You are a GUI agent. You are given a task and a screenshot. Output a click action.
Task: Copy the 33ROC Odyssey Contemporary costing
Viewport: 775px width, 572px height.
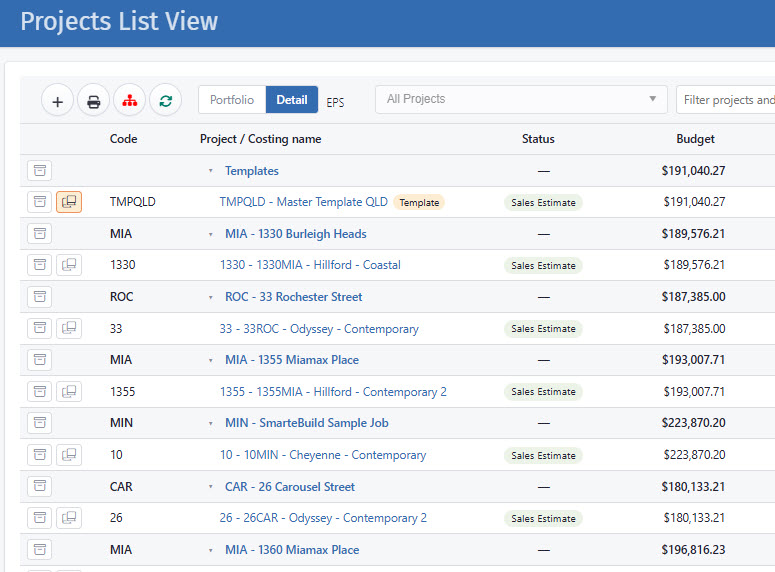(x=69, y=328)
